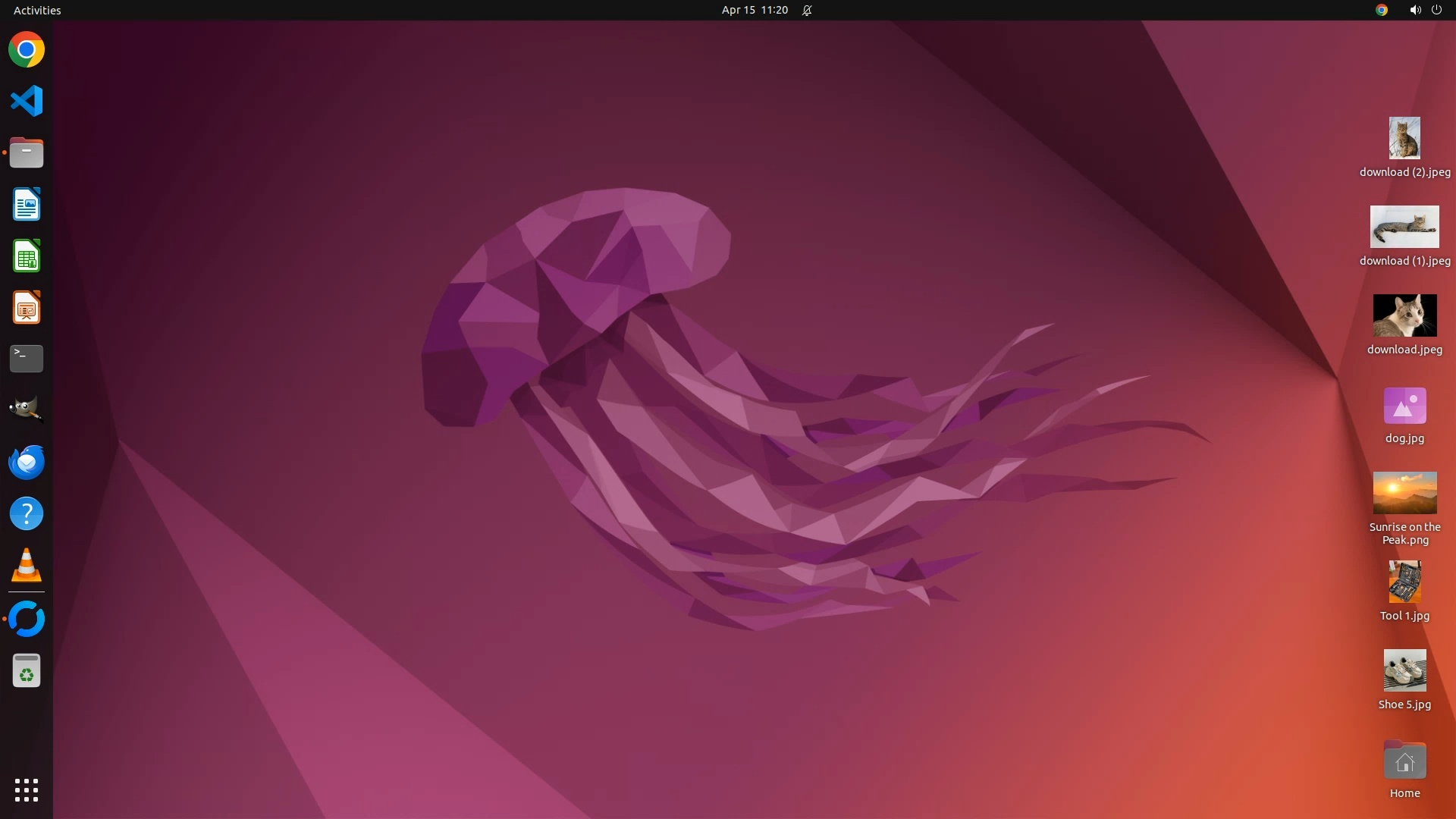Launch GIMP image editor from dock
1456x819 pixels.
coord(27,409)
